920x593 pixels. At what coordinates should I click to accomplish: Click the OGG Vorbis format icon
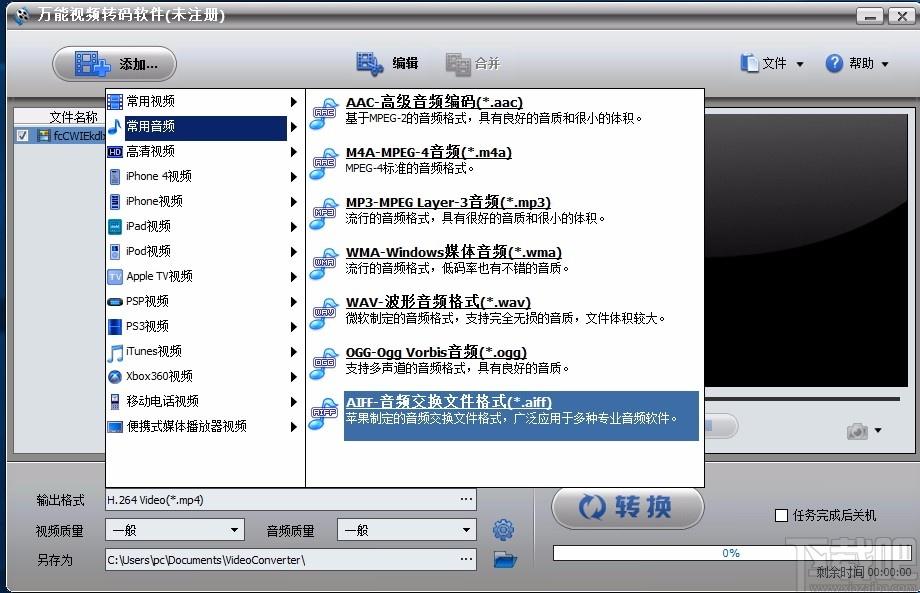click(x=323, y=363)
